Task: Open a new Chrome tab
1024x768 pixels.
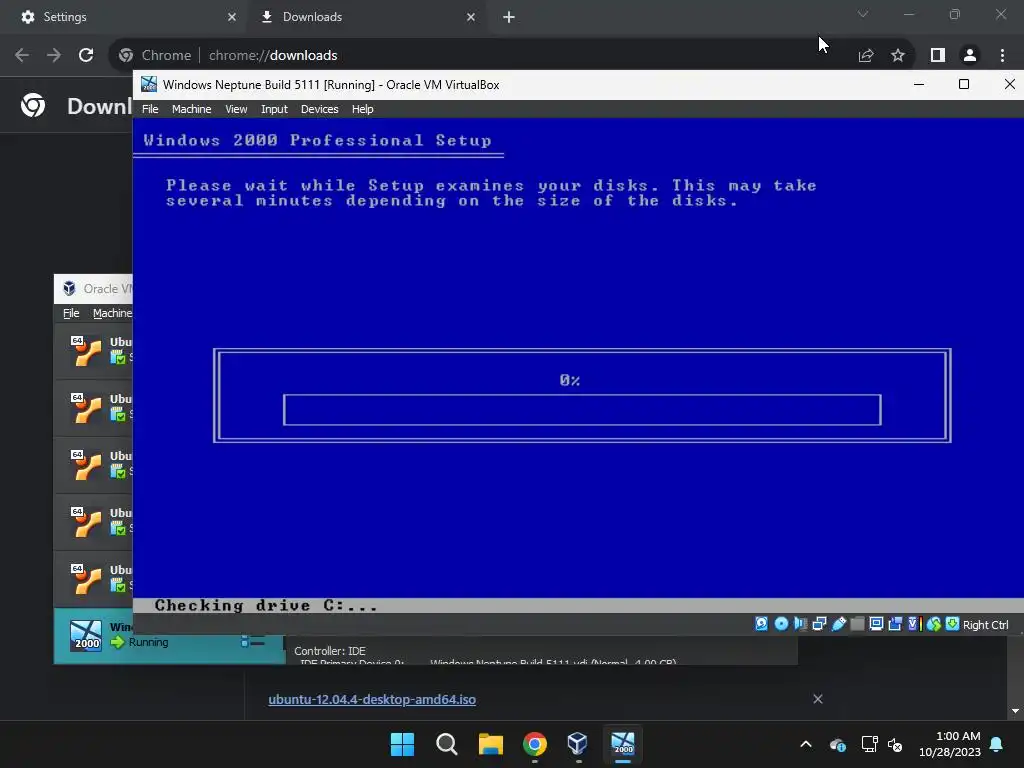Action: point(509,17)
